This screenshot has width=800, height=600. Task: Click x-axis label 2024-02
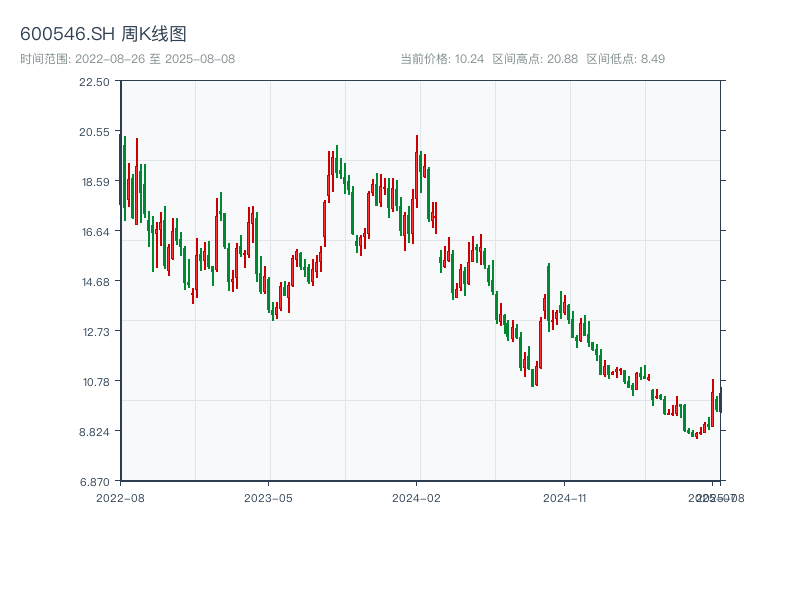pos(416,498)
